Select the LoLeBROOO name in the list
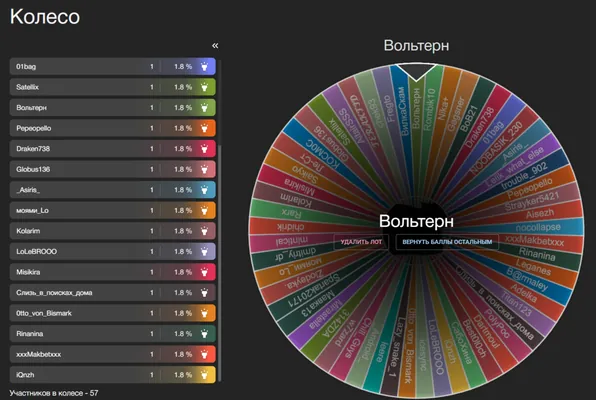Image resolution: width=596 pixels, height=400 pixels. [36, 251]
